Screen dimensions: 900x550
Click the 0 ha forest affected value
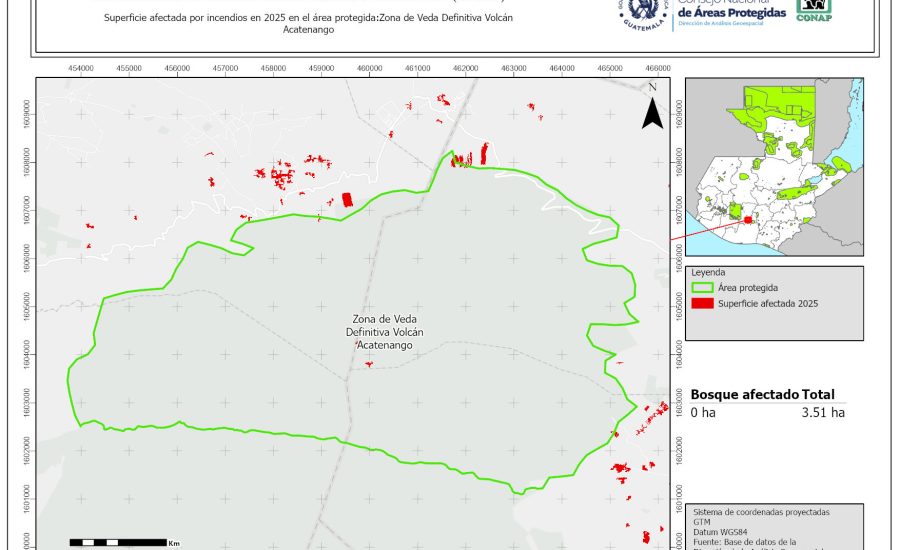[703, 411]
